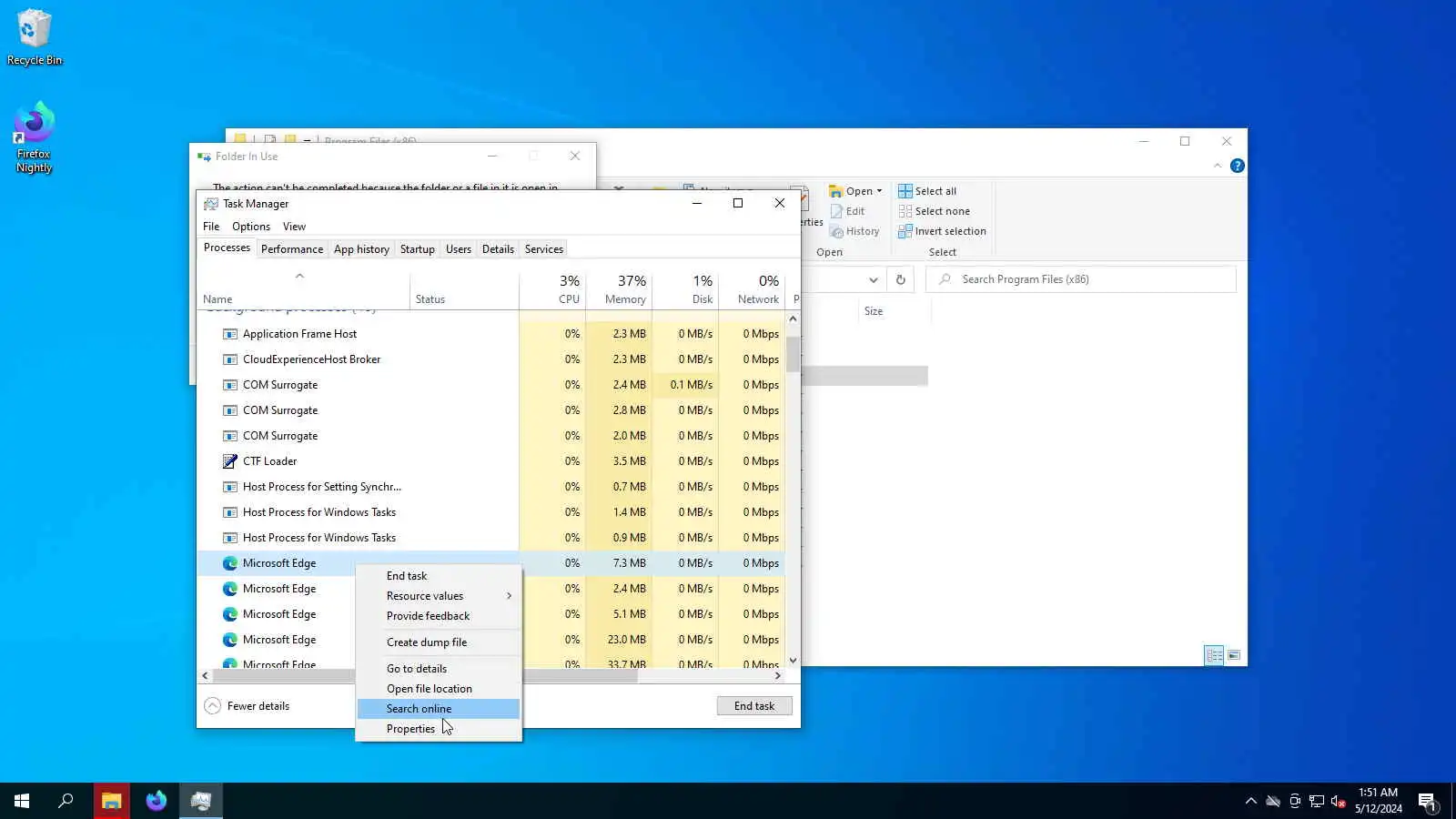Screen dimensions: 1456x819
Task: Refresh the File Explorer address bar
Action: click(901, 279)
